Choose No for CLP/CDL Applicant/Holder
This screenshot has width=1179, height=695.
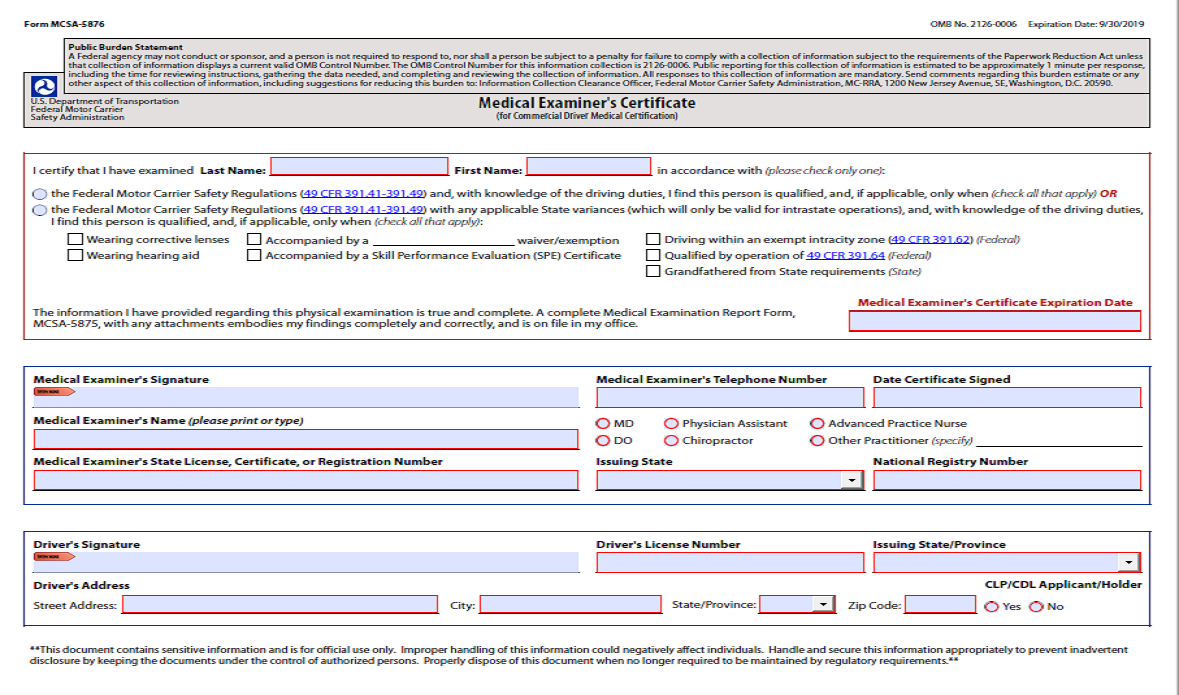tap(1037, 607)
